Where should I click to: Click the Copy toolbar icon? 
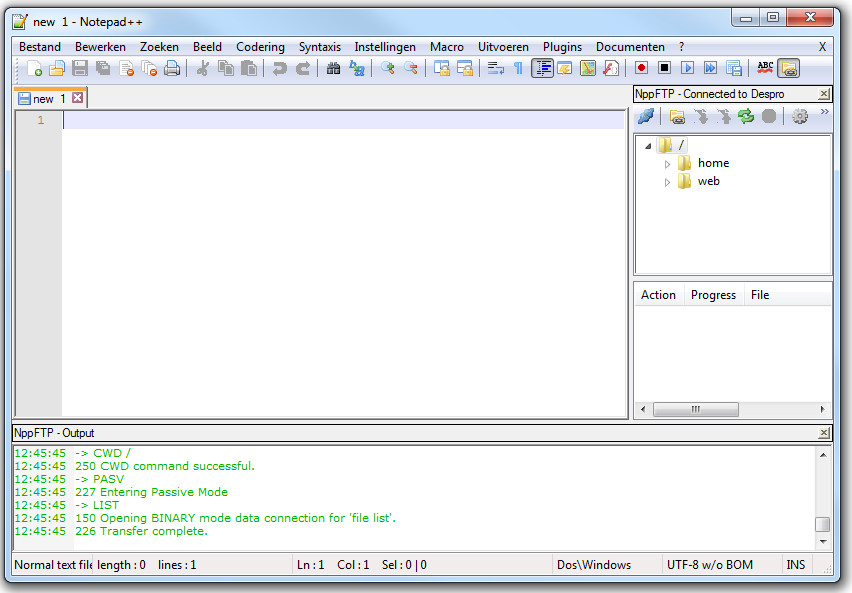(225, 68)
